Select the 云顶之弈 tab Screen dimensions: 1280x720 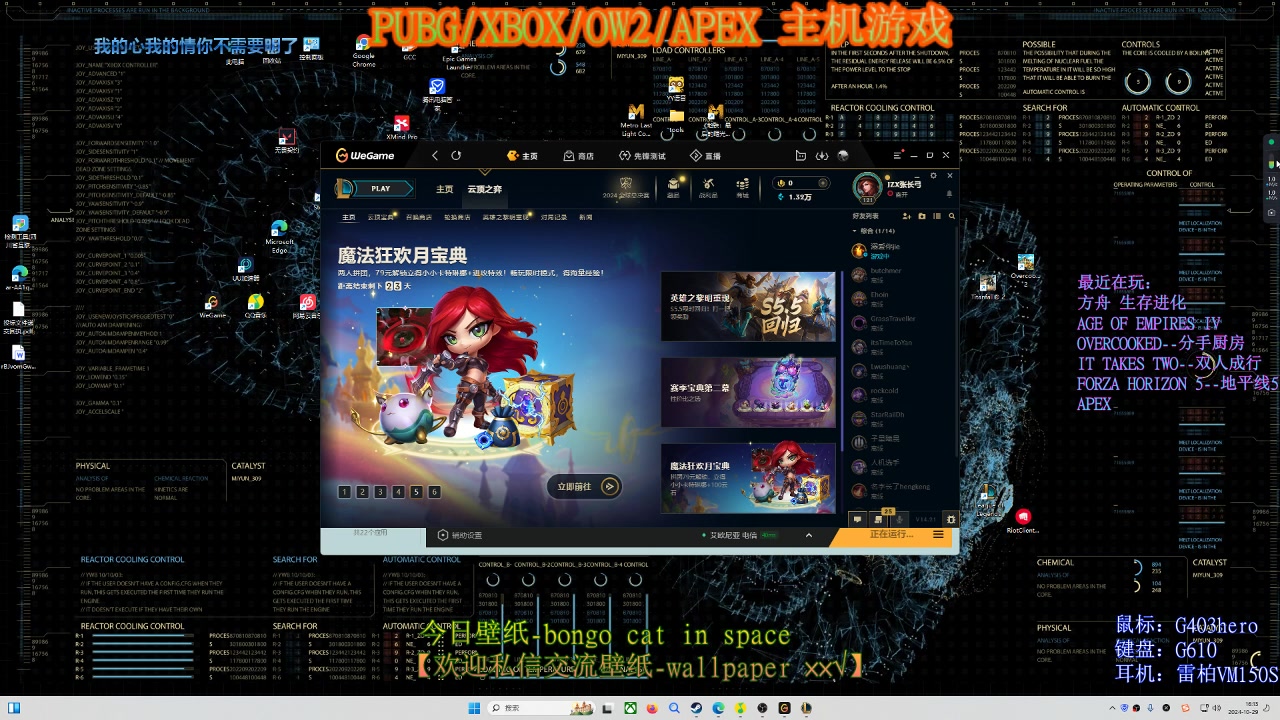(x=485, y=189)
